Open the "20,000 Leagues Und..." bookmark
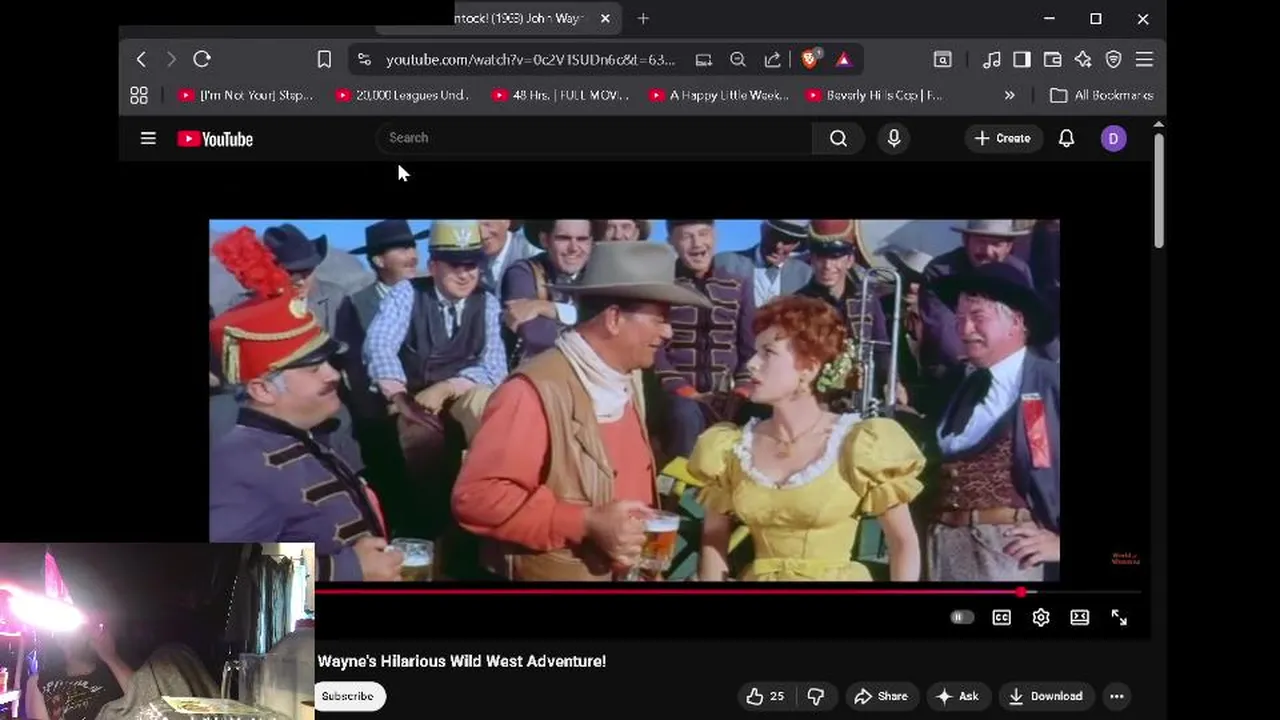The height and width of the screenshot is (720, 1280). pos(402,95)
